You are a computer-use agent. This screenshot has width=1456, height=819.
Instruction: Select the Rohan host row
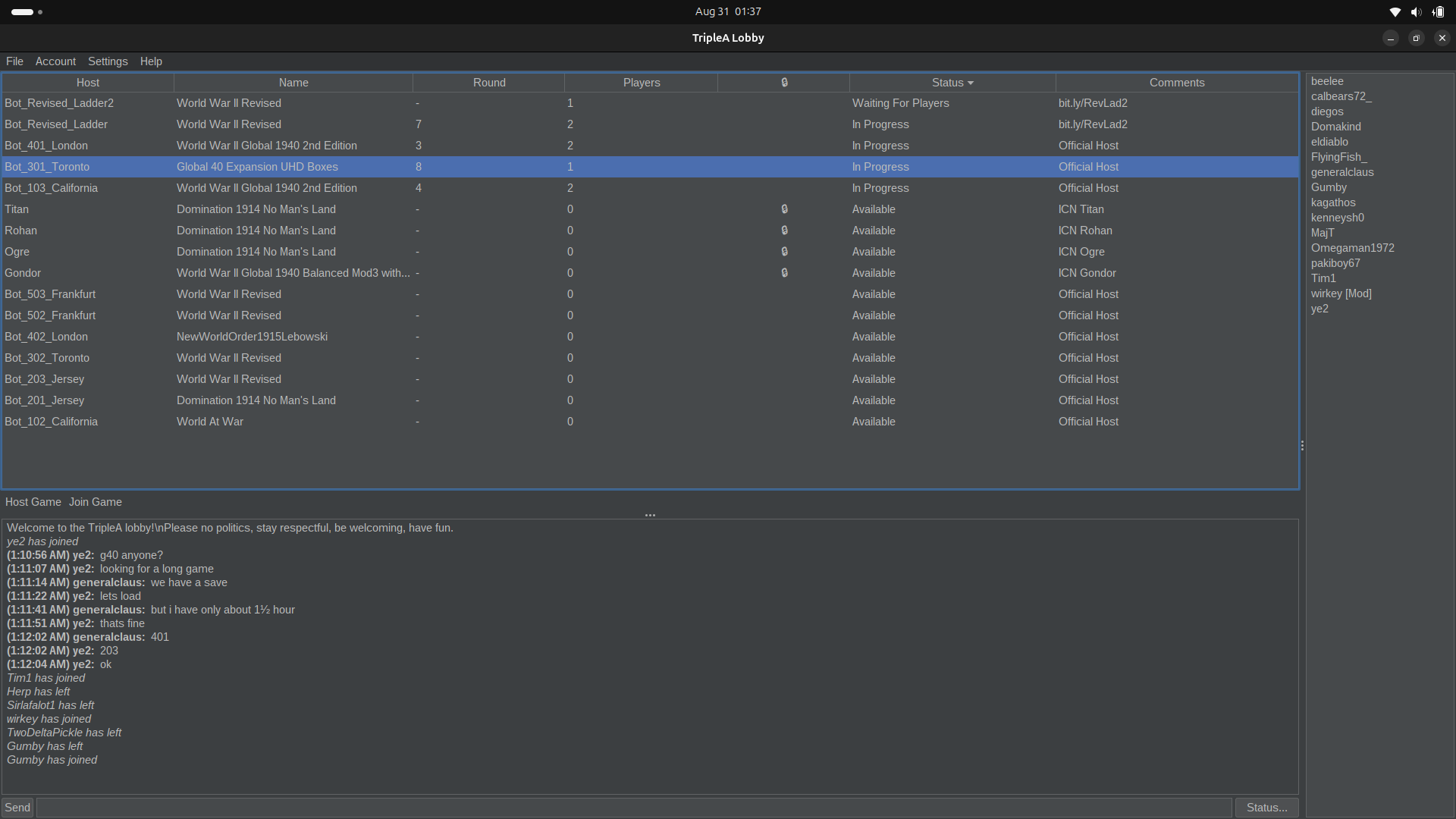[650, 231]
